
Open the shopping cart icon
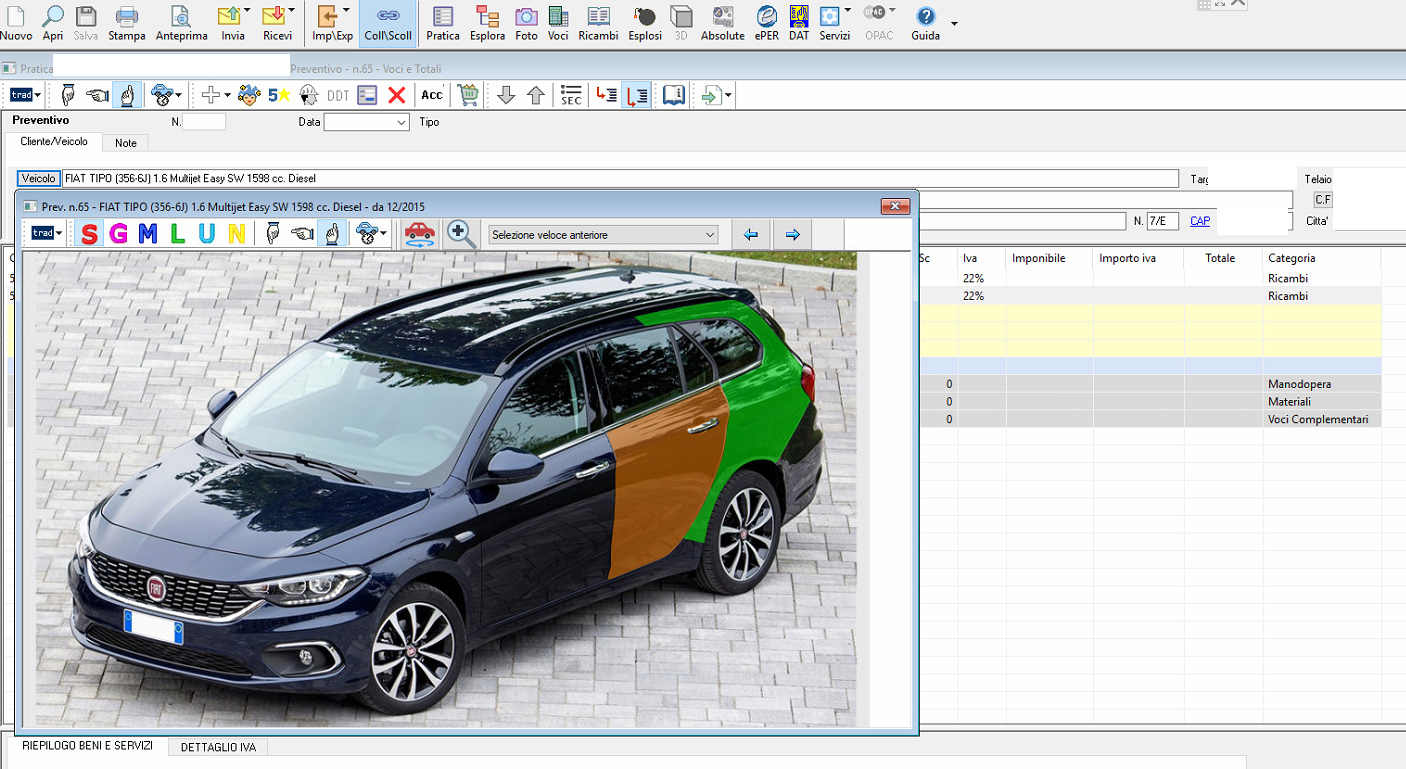point(468,95)
